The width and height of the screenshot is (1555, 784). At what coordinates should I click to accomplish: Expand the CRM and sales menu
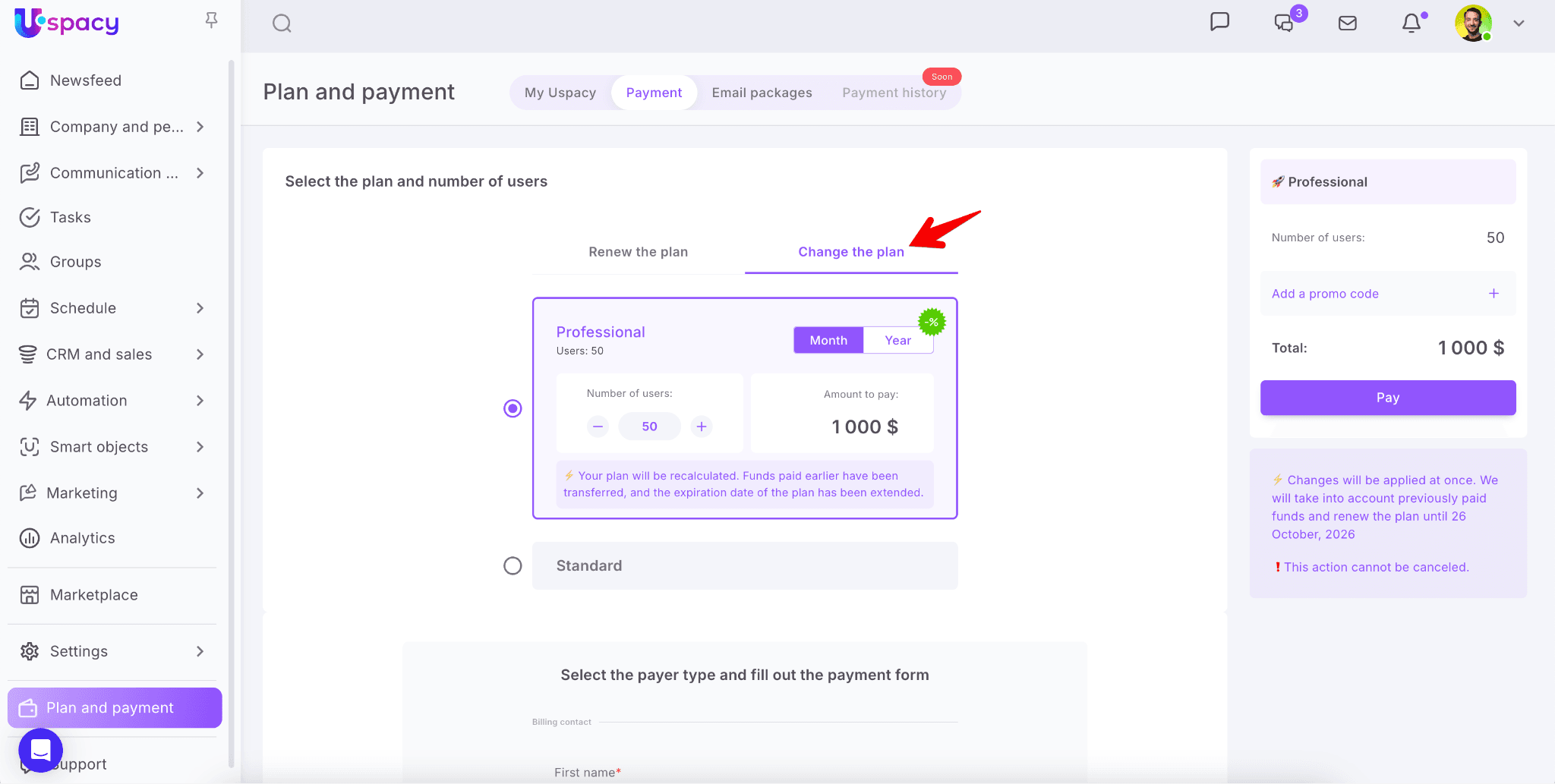[200, 354]
